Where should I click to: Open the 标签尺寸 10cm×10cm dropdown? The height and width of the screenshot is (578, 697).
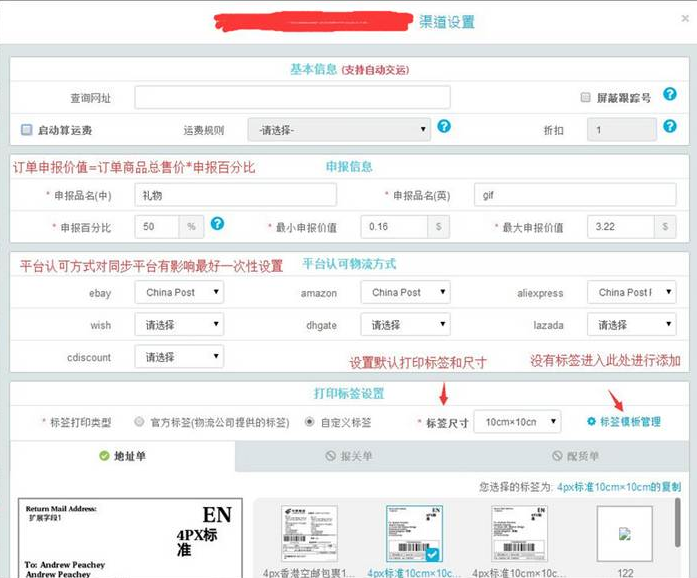[517, 422]
